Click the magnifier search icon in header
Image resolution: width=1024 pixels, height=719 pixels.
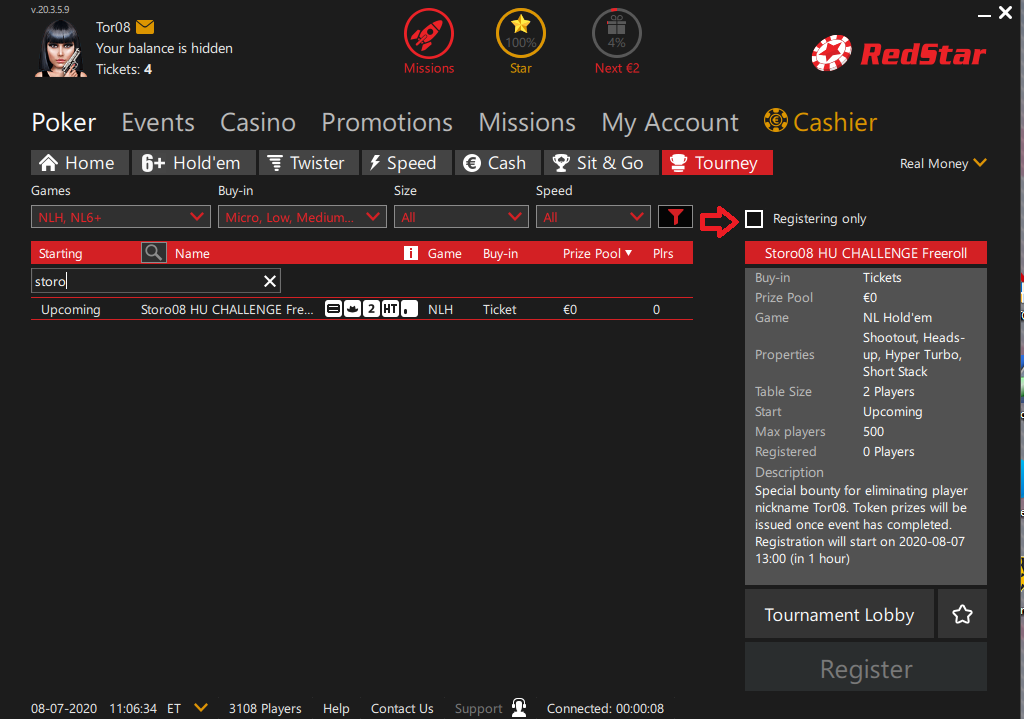(153, 253)
